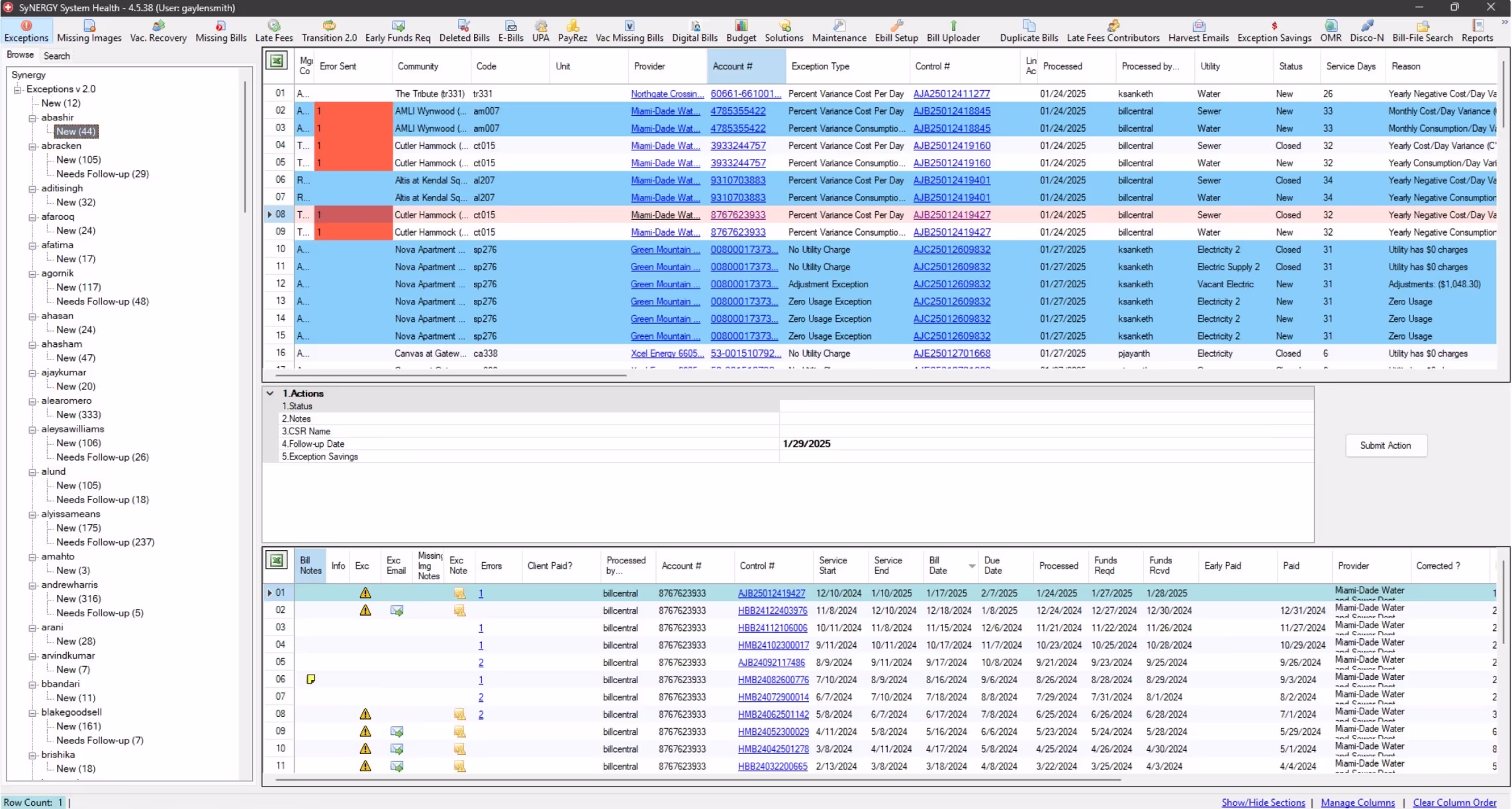Click the Follow-up Date field value
The width and height of the screenshot is (1512, 809).
(x=806, y=444)
